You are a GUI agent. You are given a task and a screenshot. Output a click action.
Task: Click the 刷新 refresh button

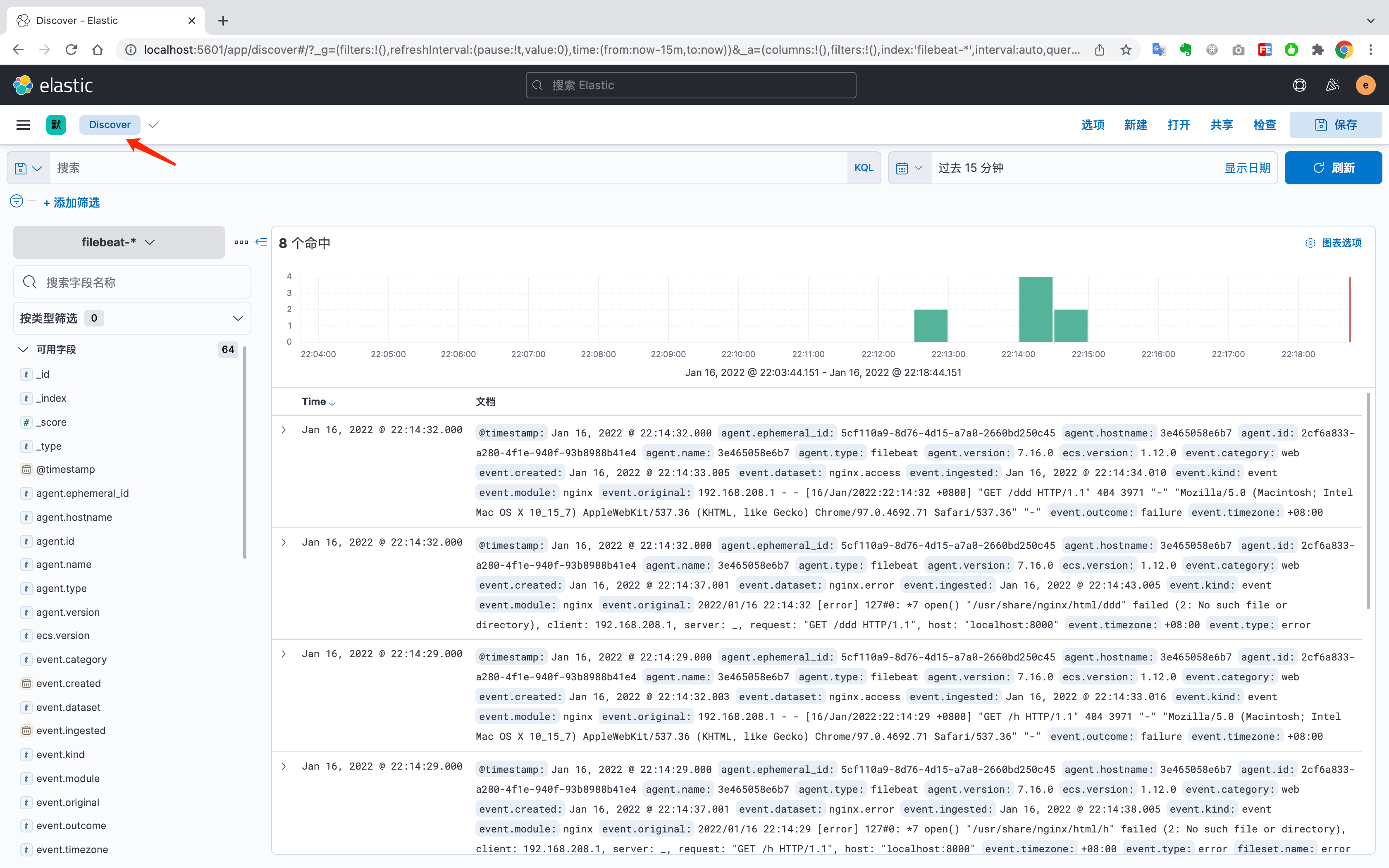1333,168
